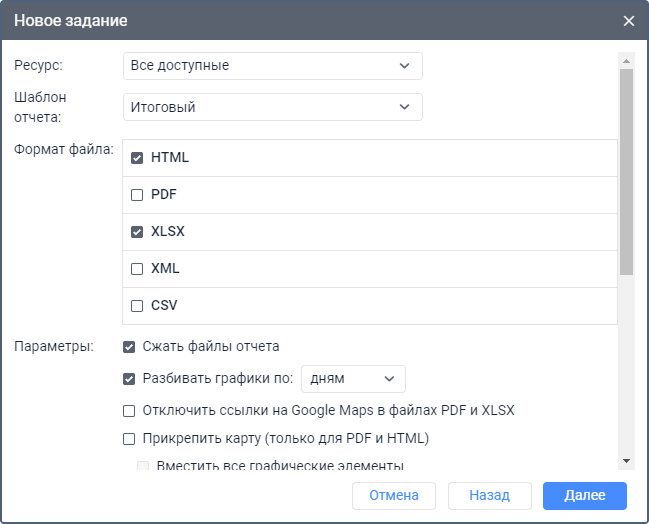This screenshot has height=524, width=649.
Task: Enable the PDF file format checkbox
Action: point(137,195)
